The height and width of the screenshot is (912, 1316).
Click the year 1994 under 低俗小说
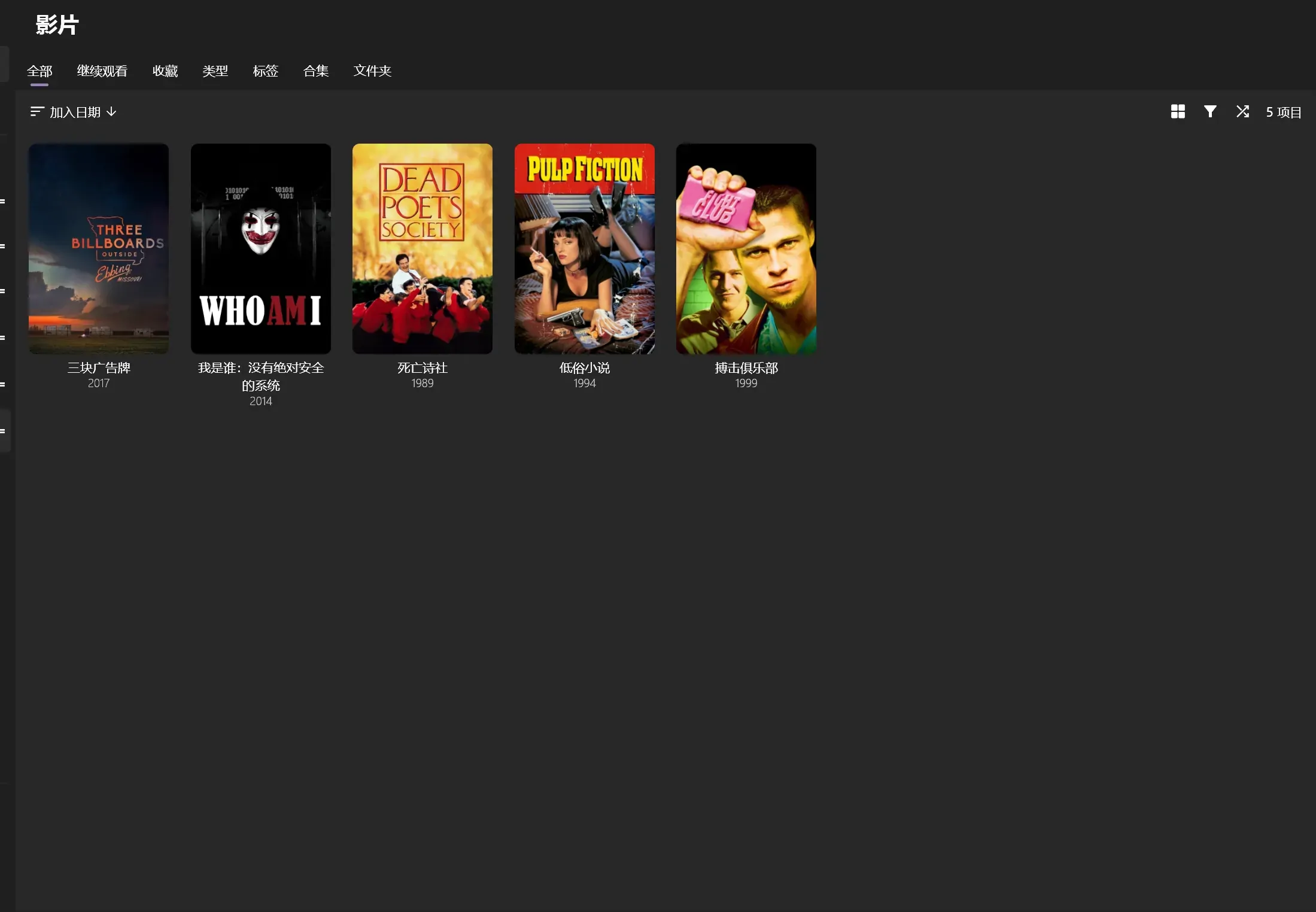pos(585,384)
